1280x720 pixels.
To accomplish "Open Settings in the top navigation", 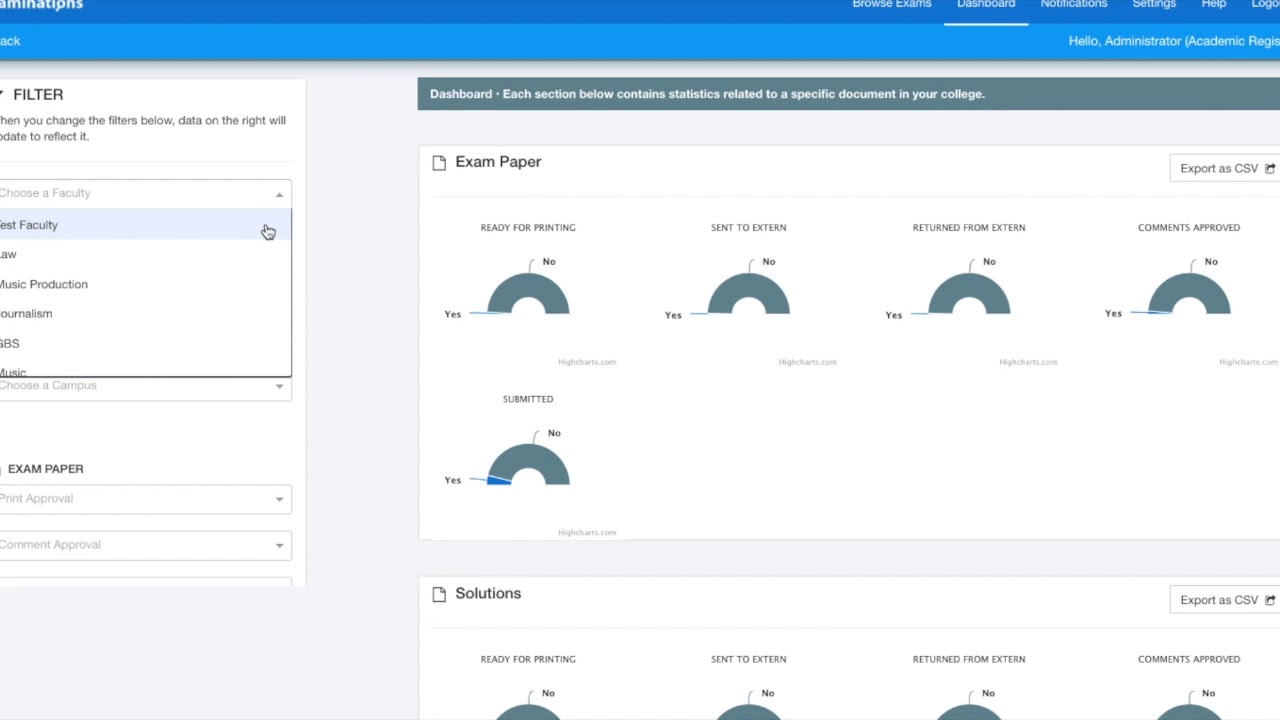I will point(1154,5).
